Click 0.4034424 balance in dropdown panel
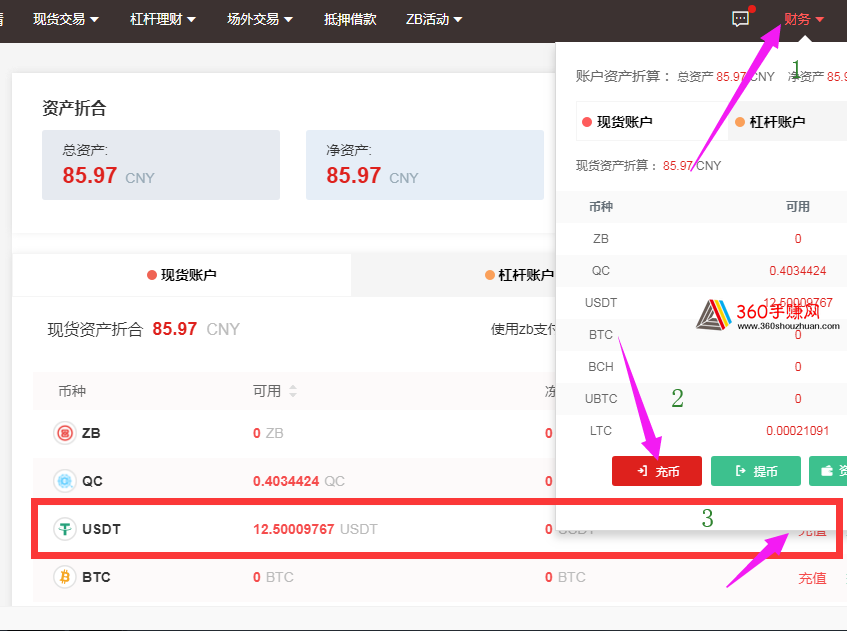The width and height of the screenshot is (847, 631). (x=797, y=271)
